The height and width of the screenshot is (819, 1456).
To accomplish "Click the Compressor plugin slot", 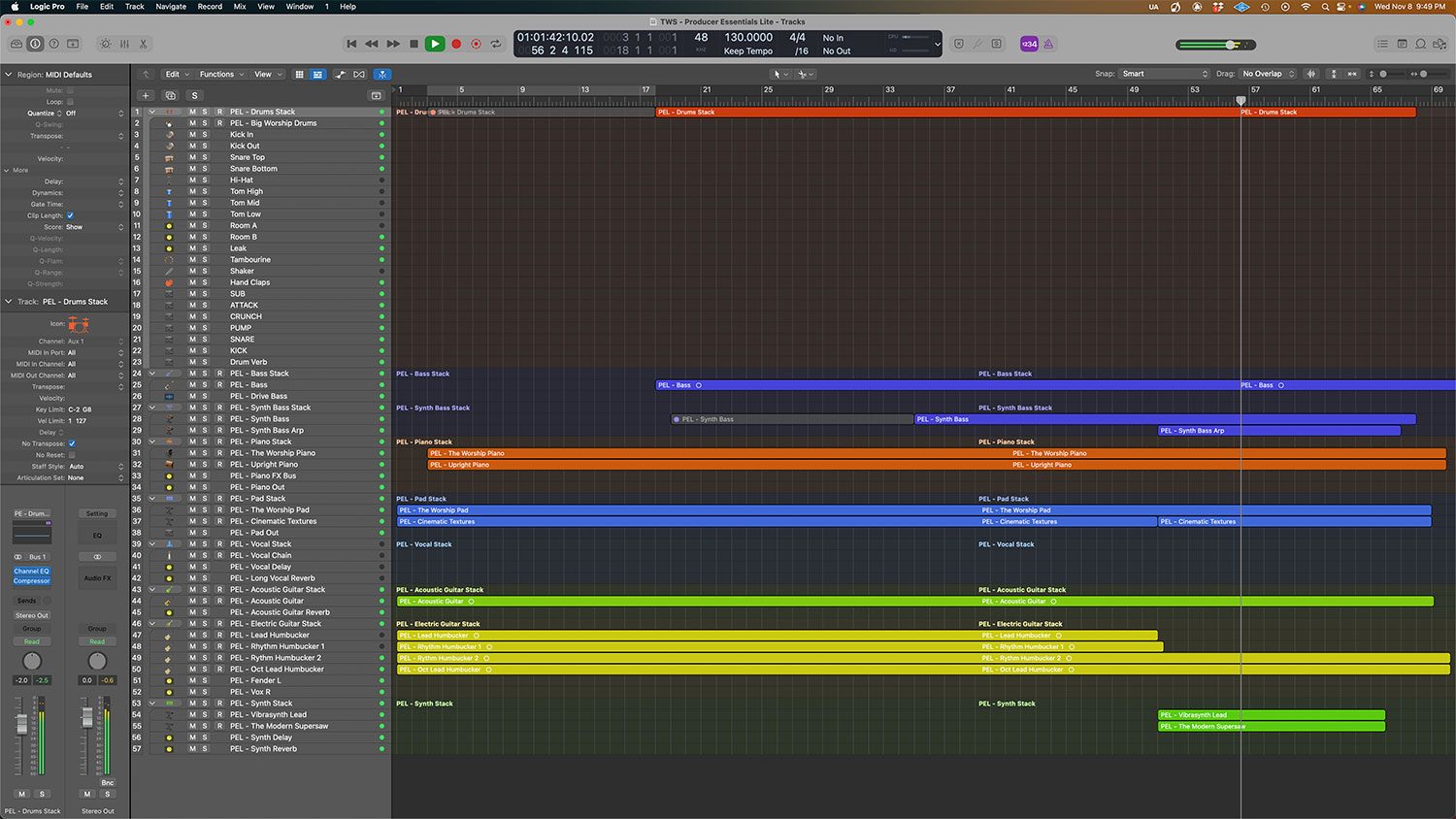I will 31,580.
